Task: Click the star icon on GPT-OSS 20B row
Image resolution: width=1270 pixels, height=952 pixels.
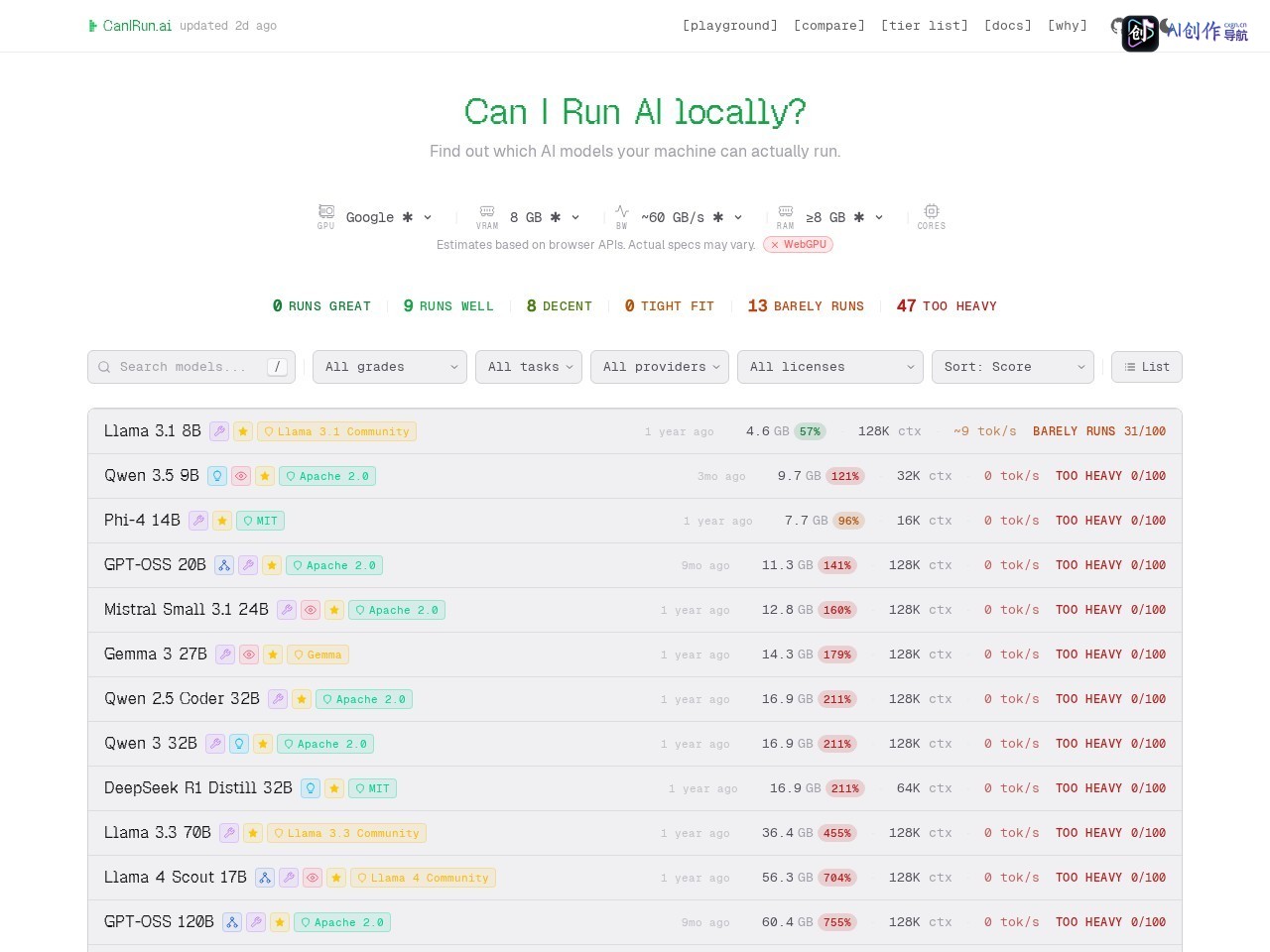Action: [x=272, y=565]
